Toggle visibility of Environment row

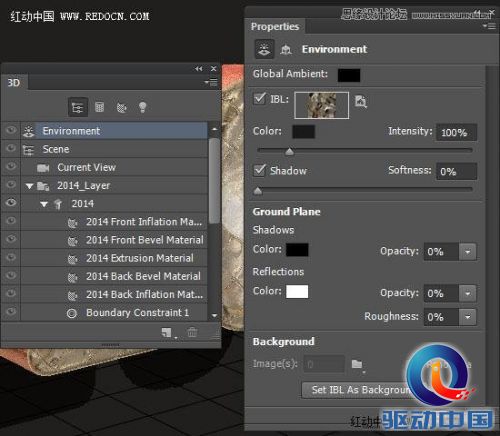tap(11, 130)
